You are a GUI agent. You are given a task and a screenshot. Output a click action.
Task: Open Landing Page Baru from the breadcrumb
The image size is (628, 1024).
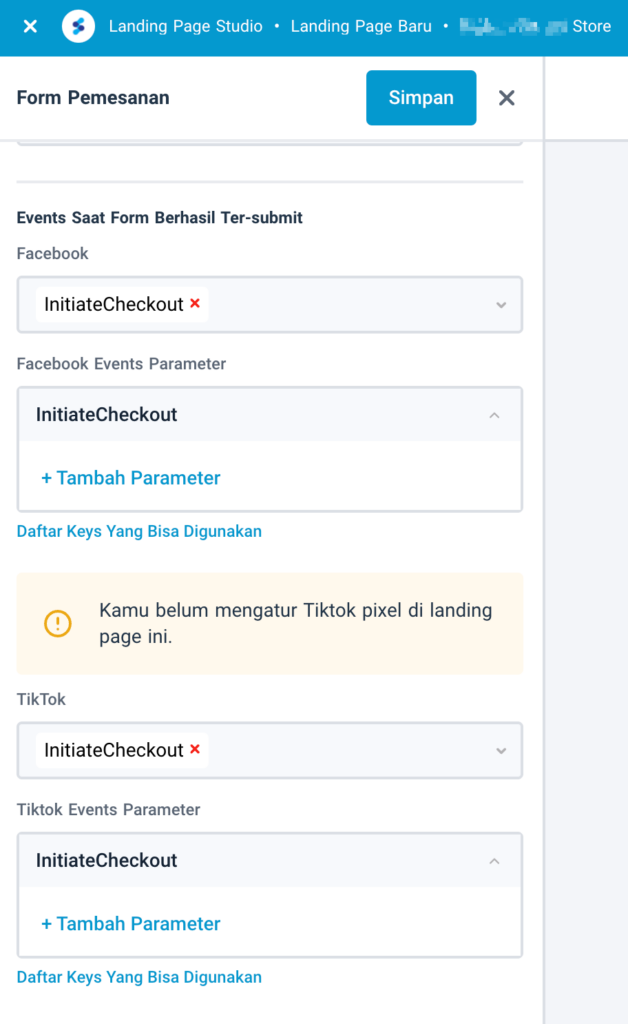point(361,26)
